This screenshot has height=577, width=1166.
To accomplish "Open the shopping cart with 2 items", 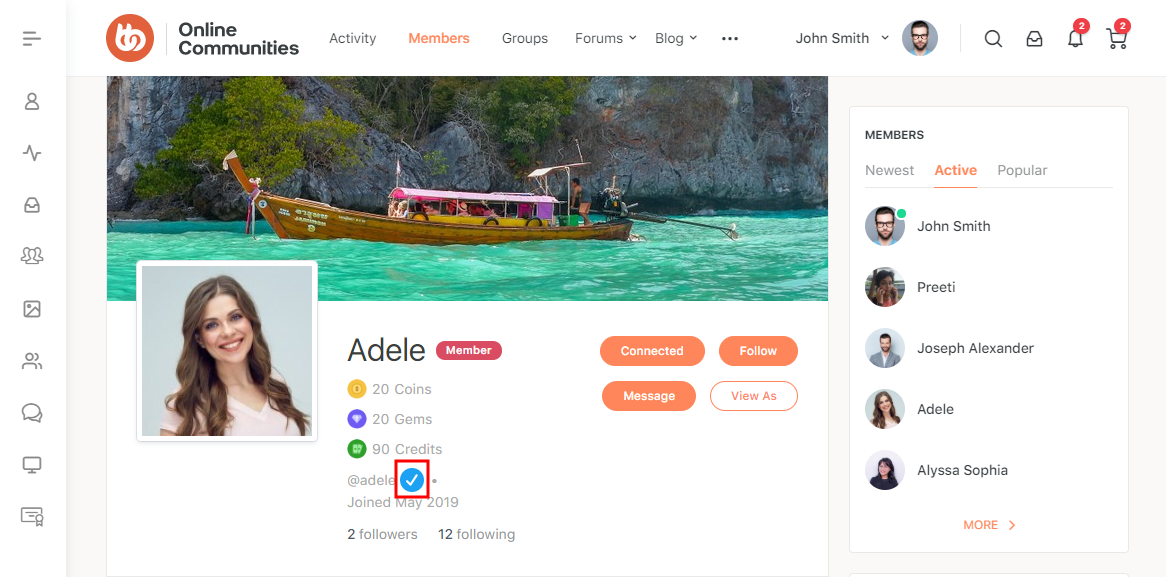I will click(x=1116, y=38).
